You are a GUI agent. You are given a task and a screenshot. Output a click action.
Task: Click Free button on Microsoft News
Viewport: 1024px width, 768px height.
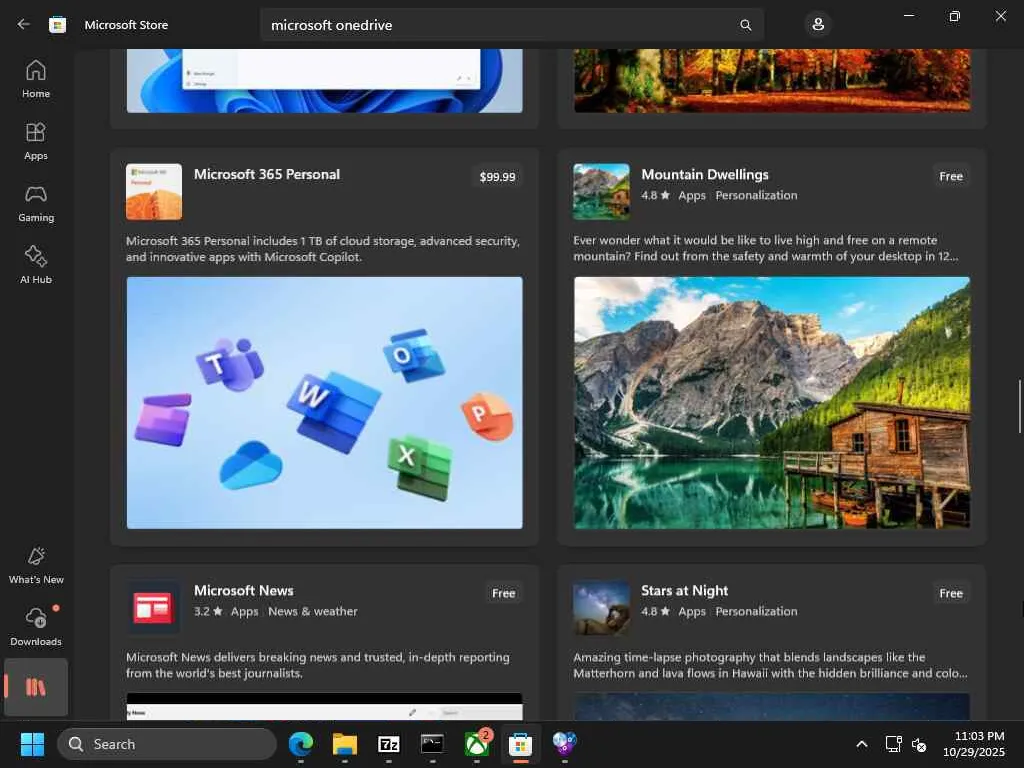(504, 593)
